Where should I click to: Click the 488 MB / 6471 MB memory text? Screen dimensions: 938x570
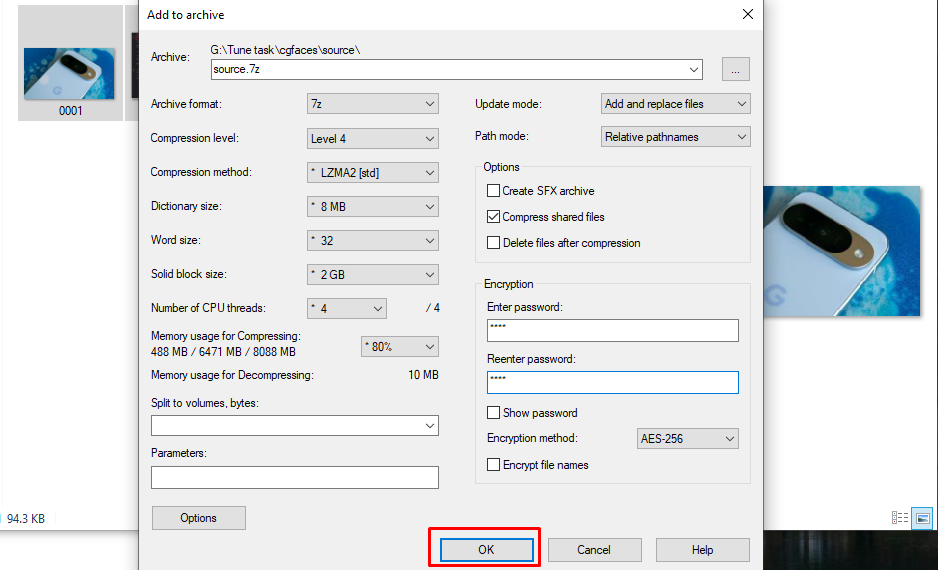pyautogui.click(x=223, y=352)
